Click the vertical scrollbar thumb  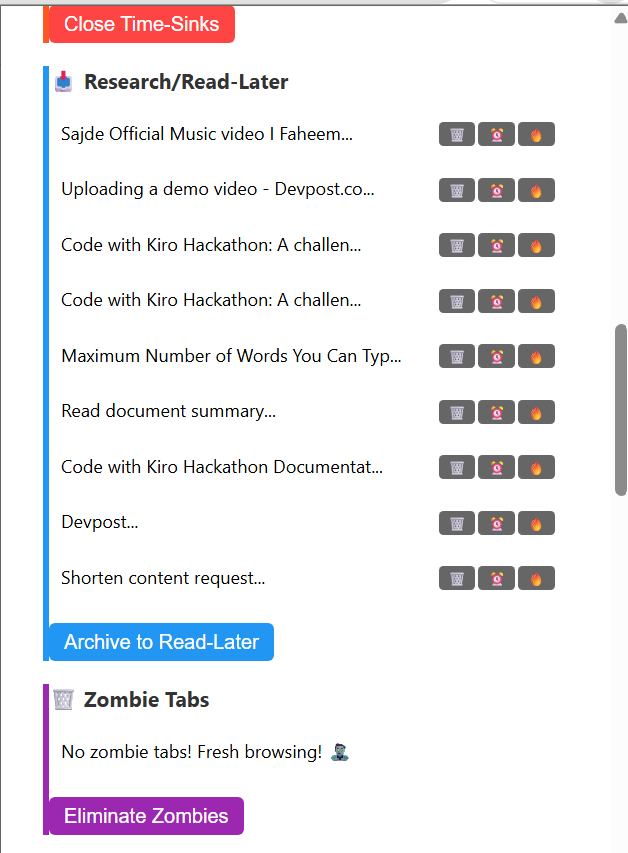pyautogui.click(x=620, y=410)
